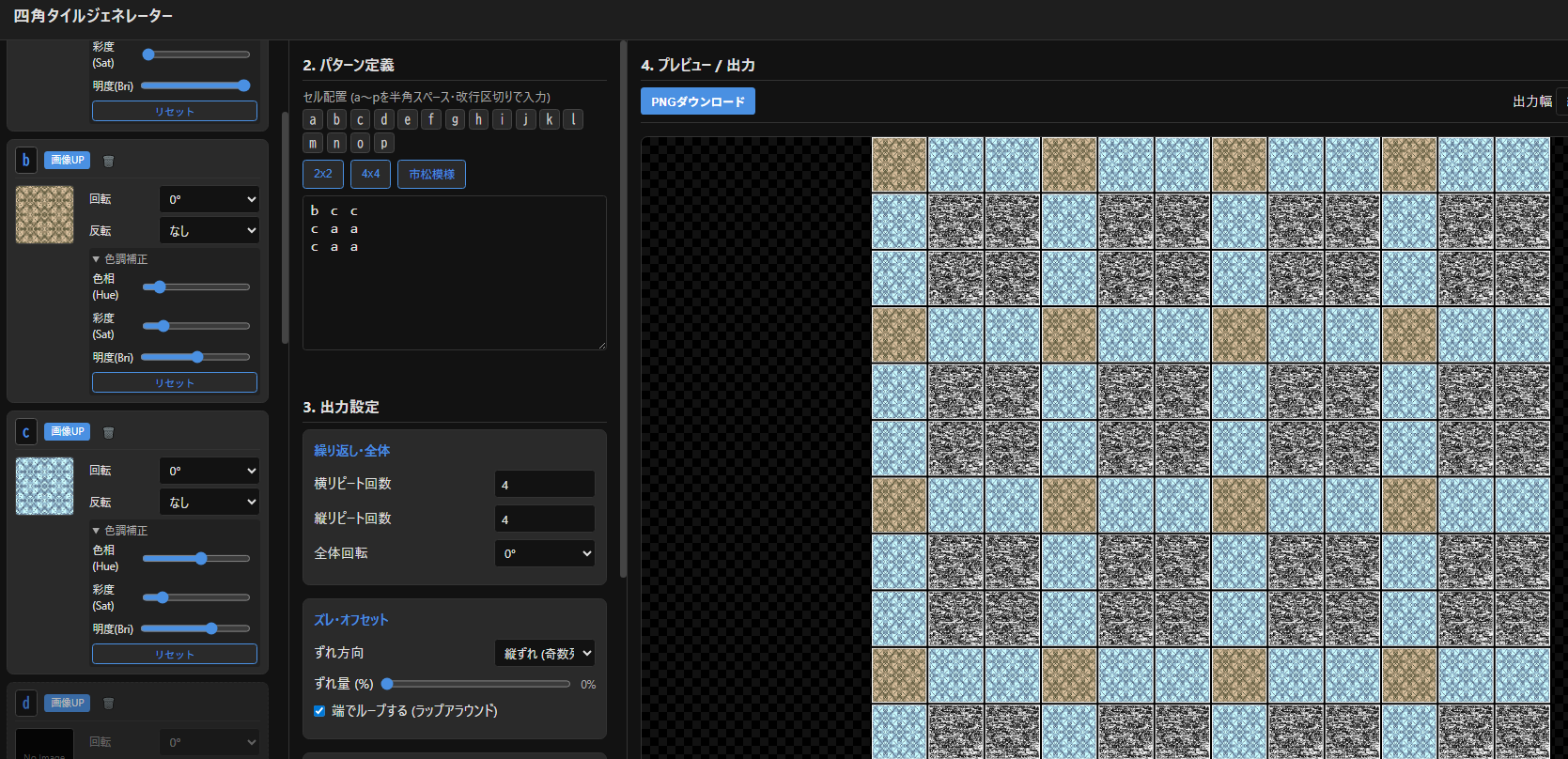The image size is (1568, 759).
Task: Insert letter f chip into the pattern
Action: pyautogui.click(x=431, y=119)
